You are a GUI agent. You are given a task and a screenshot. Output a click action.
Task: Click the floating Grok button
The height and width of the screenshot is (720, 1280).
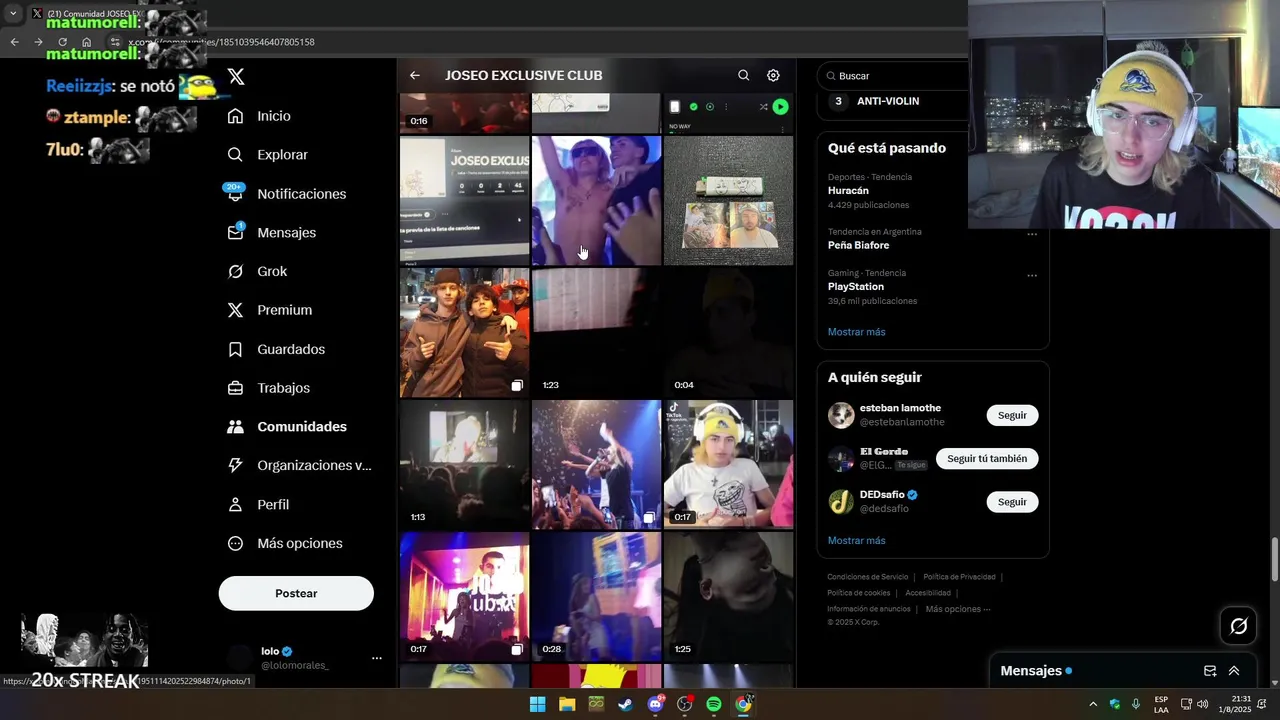tap(1239, 626)
